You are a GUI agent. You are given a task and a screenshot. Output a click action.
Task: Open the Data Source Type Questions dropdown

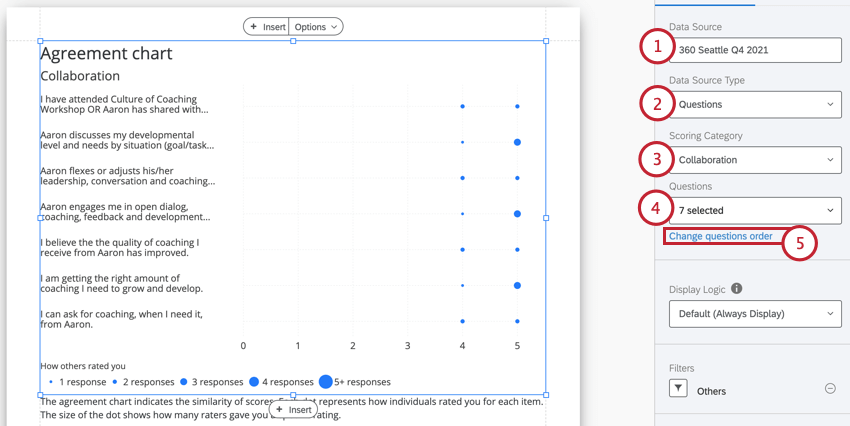(x=755, y=105)
